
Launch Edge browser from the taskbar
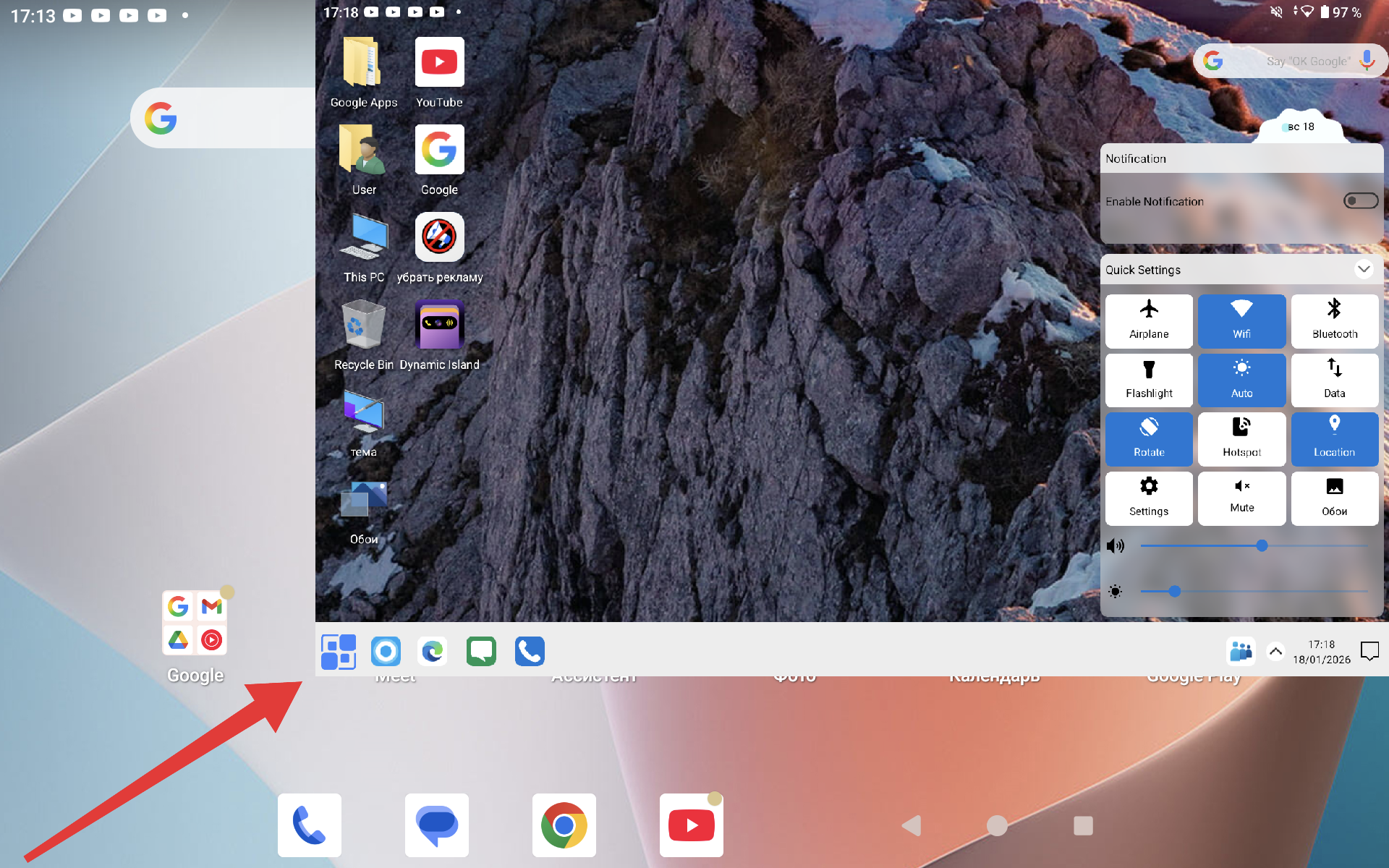[433, 652]
